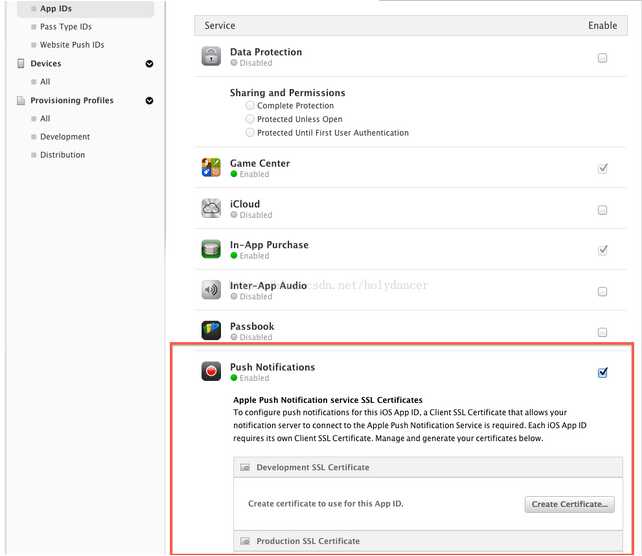
Task: Click the Provisioning Profiles sidebar heading
Action: [72, 100]
